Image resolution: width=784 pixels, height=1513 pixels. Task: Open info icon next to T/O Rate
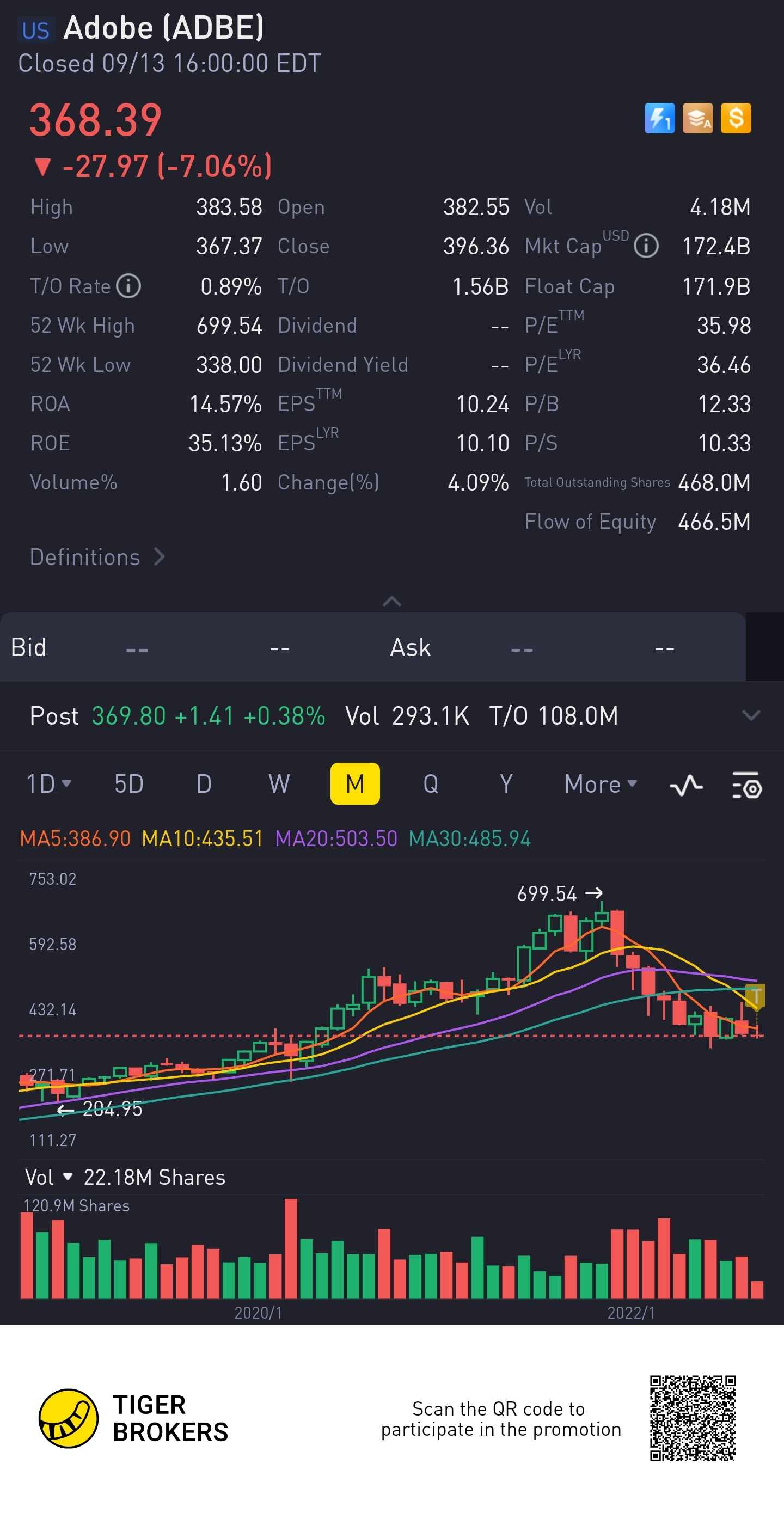tap(128, 286)
